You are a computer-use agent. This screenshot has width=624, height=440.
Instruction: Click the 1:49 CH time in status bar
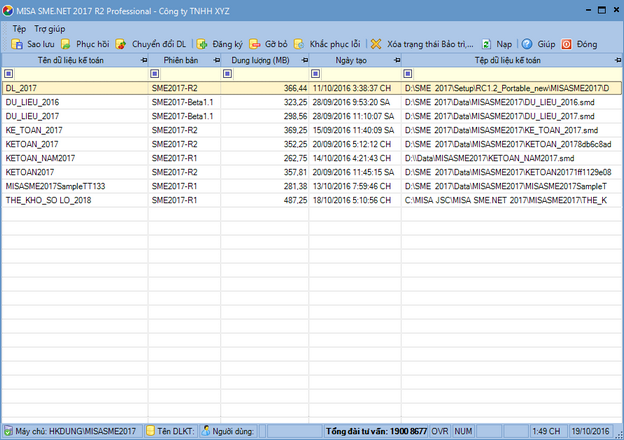546,431
